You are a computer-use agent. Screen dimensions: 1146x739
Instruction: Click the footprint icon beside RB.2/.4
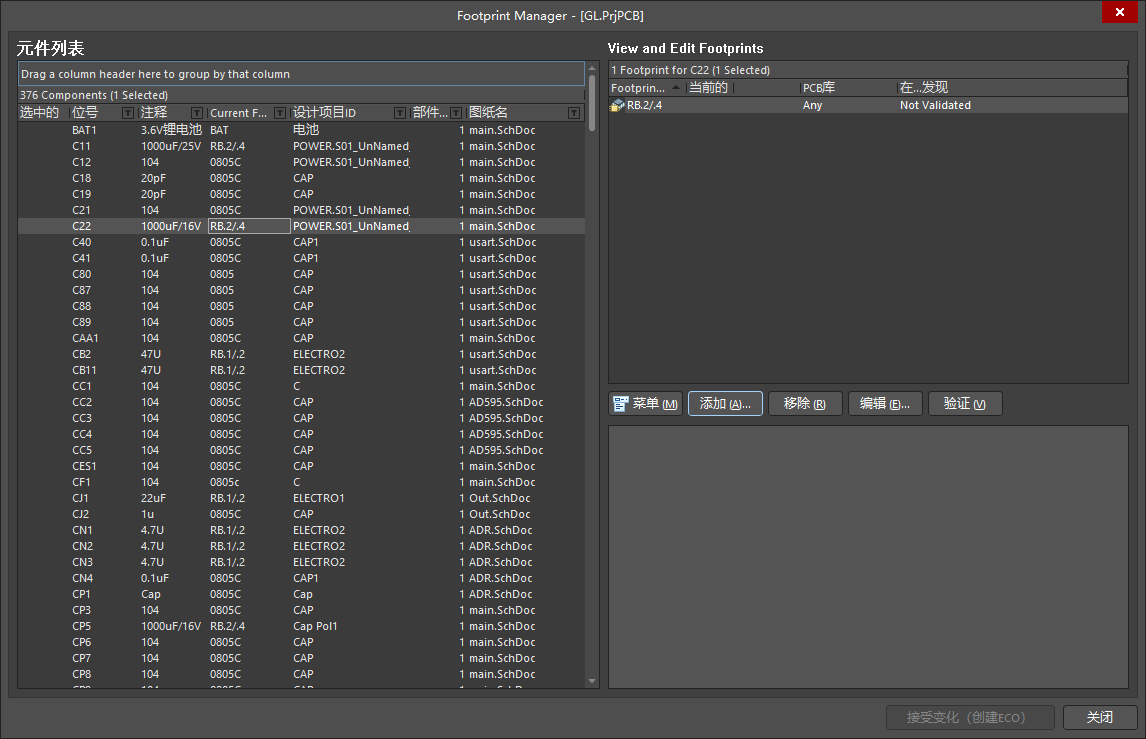(618, 105)
